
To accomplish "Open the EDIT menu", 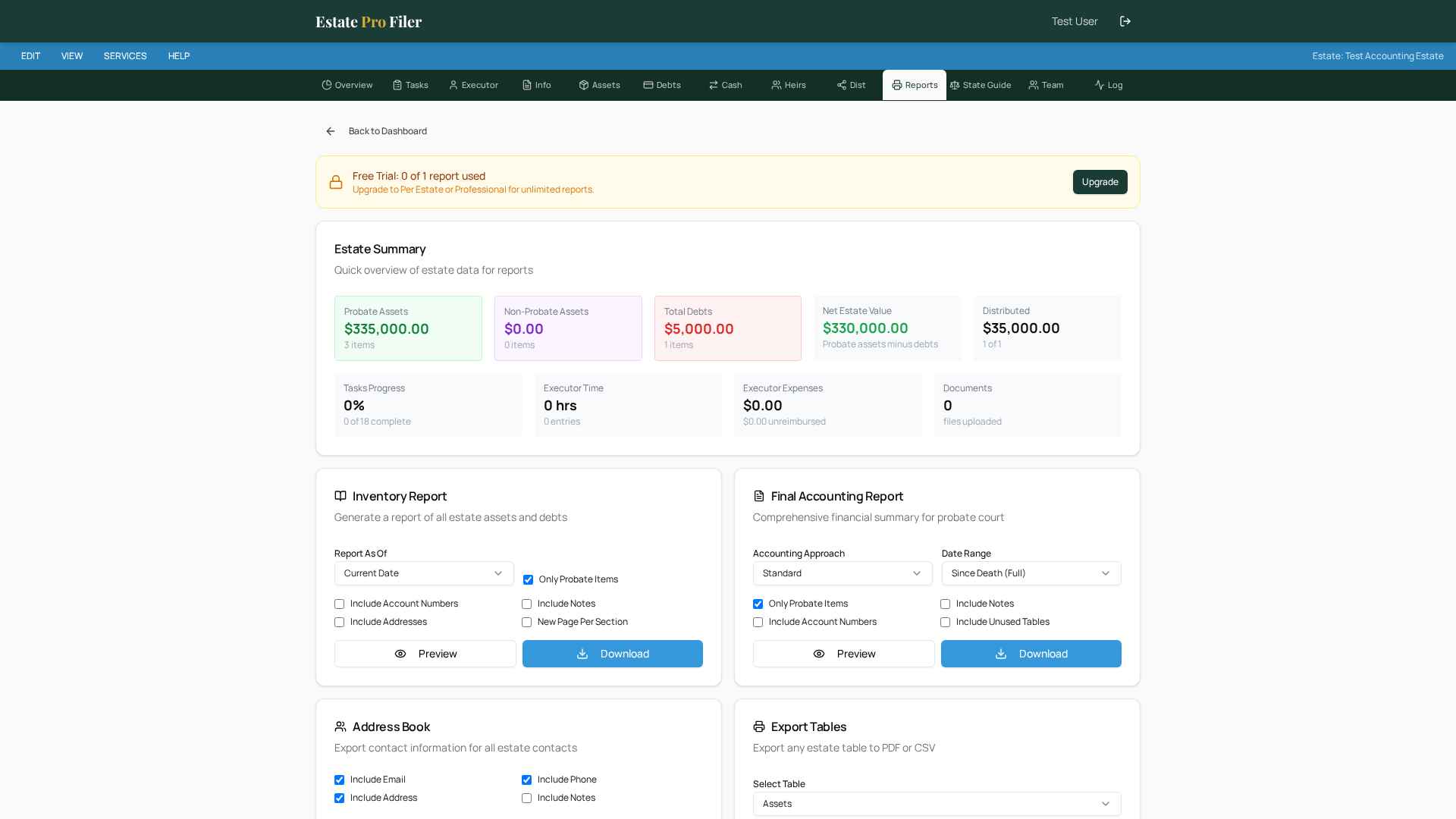I will tap(31, 56).
